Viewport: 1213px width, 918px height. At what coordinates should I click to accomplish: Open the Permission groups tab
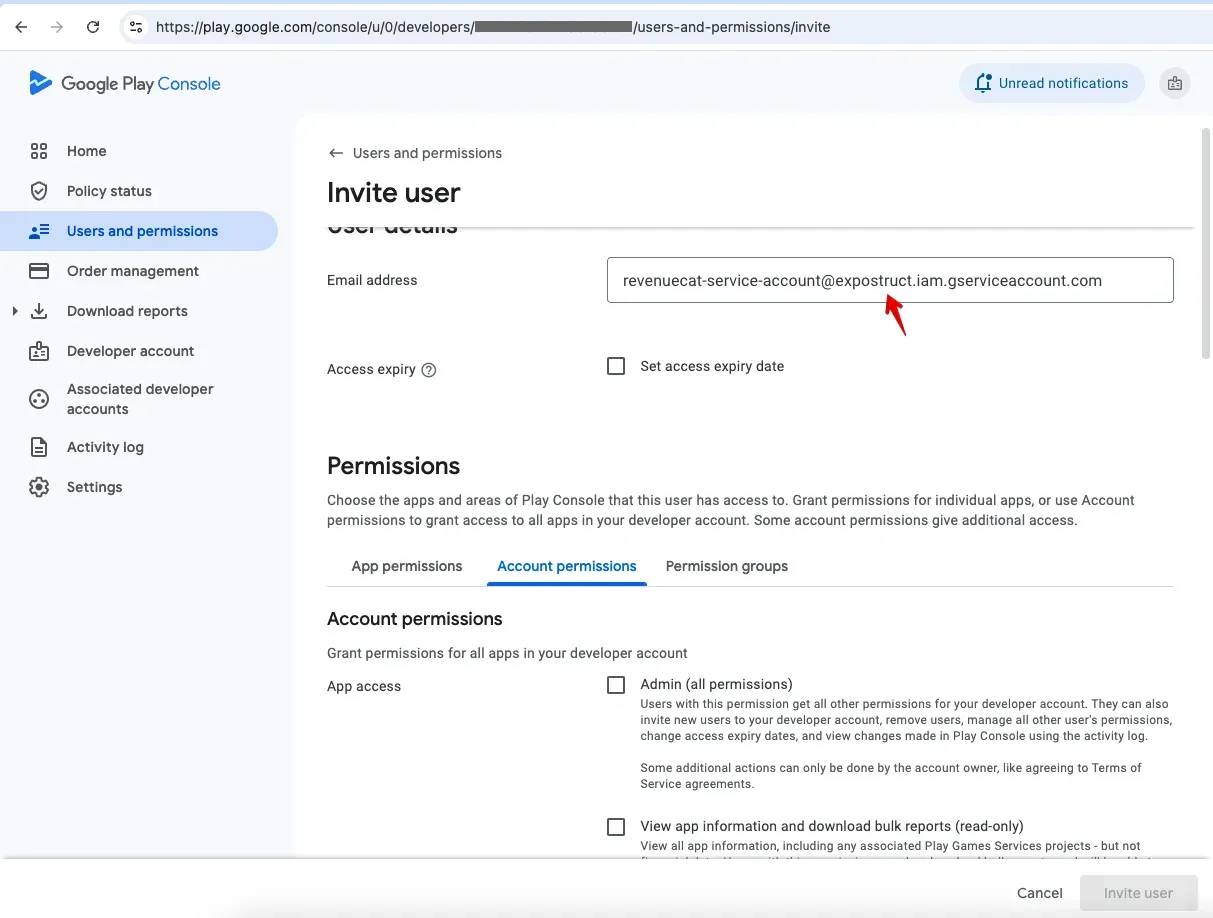coord(727,566)
